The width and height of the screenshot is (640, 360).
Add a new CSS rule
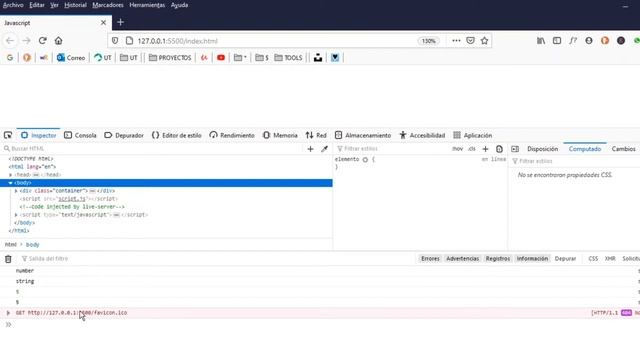(485, 149)
